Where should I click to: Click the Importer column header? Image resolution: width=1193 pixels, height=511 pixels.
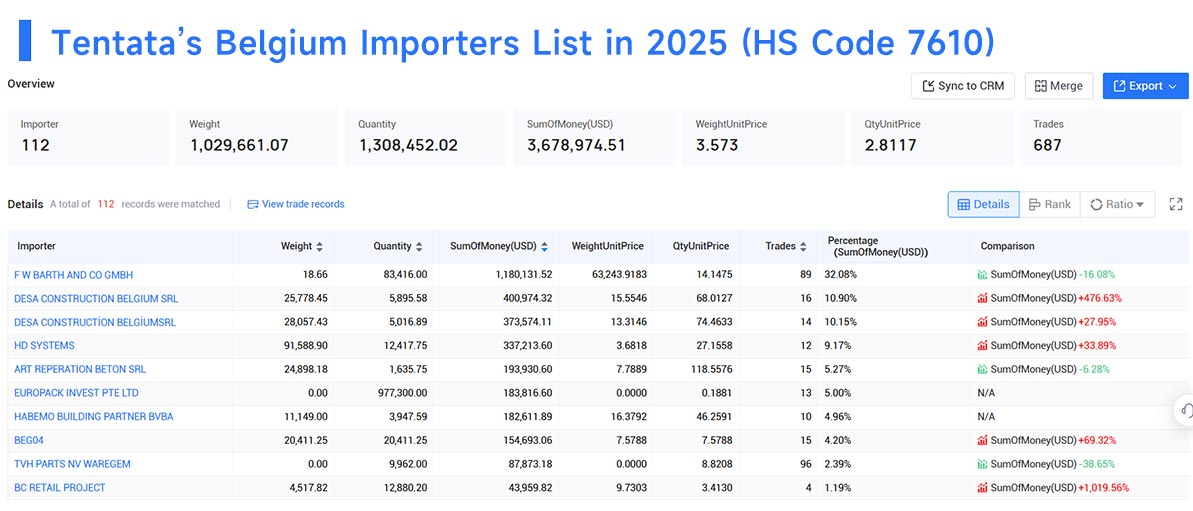point(37,246)
